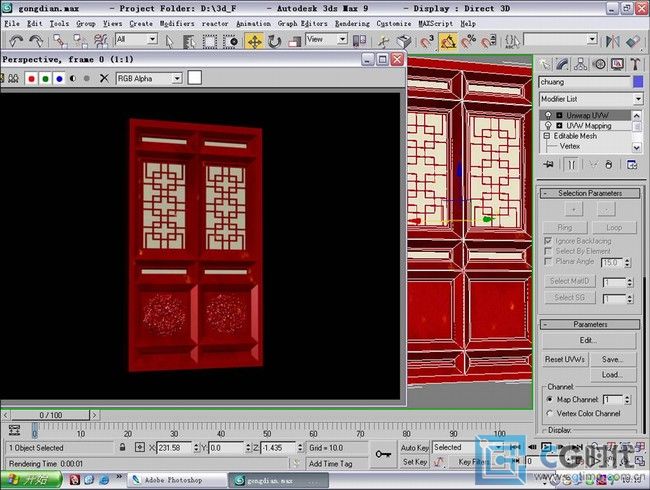Open the Modifiers menu

[x=177, y=24]
